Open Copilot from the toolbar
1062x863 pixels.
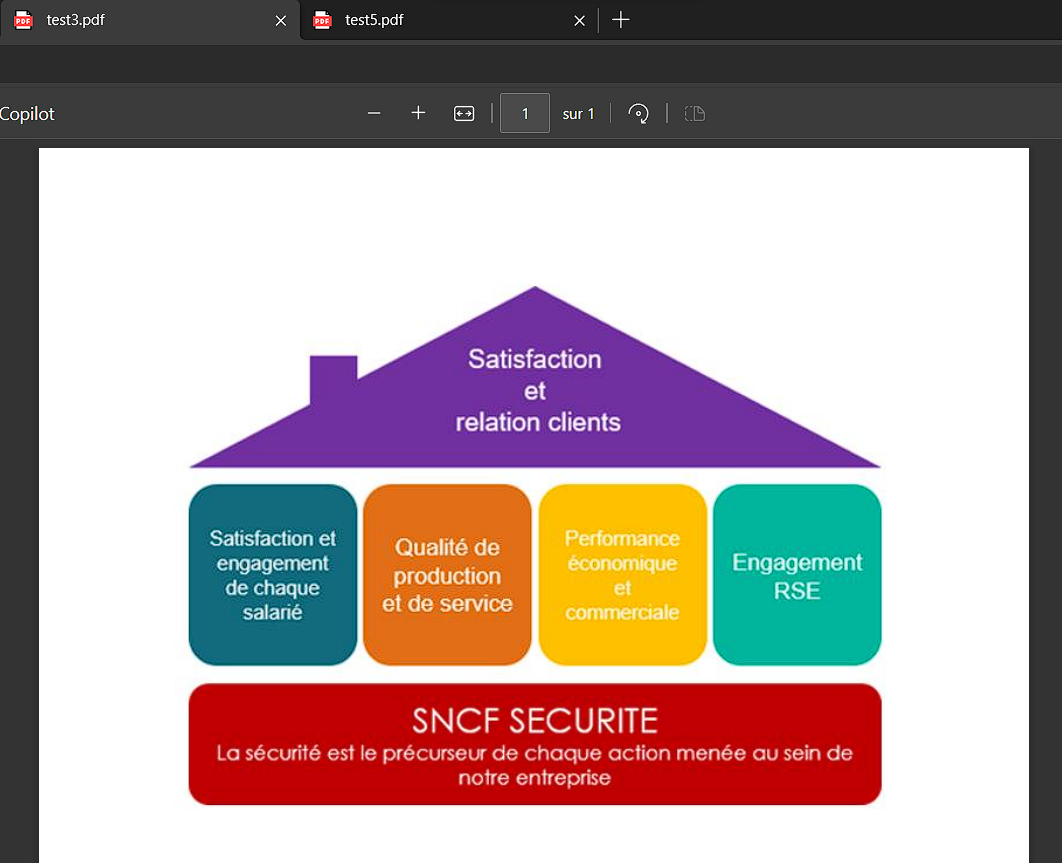point(27,114)
